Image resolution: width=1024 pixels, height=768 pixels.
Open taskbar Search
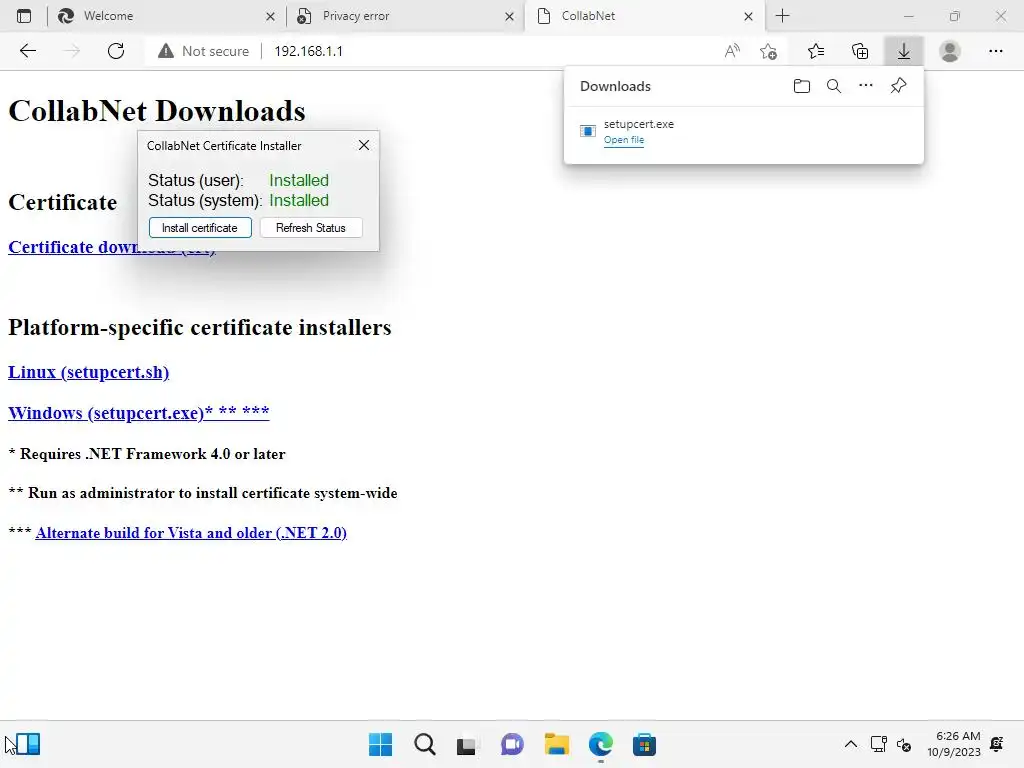tap(424, 744)
